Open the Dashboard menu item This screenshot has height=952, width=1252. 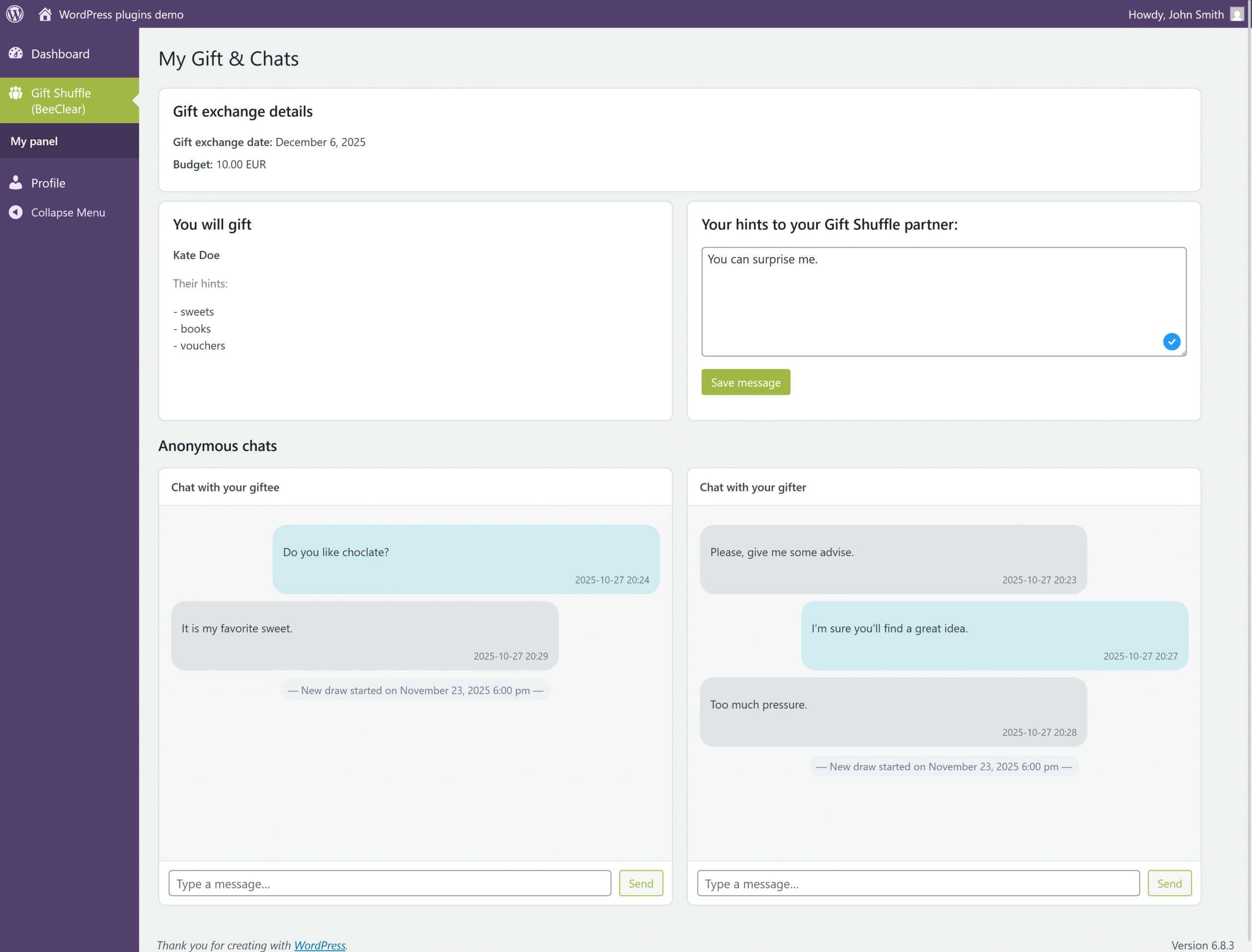pos(60,54)
